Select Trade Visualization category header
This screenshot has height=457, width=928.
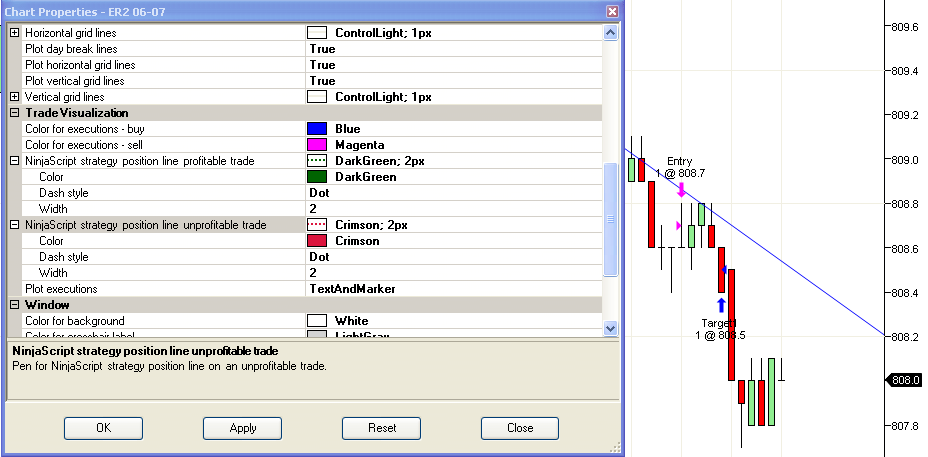pyautogui.click(x=76, y=113)
